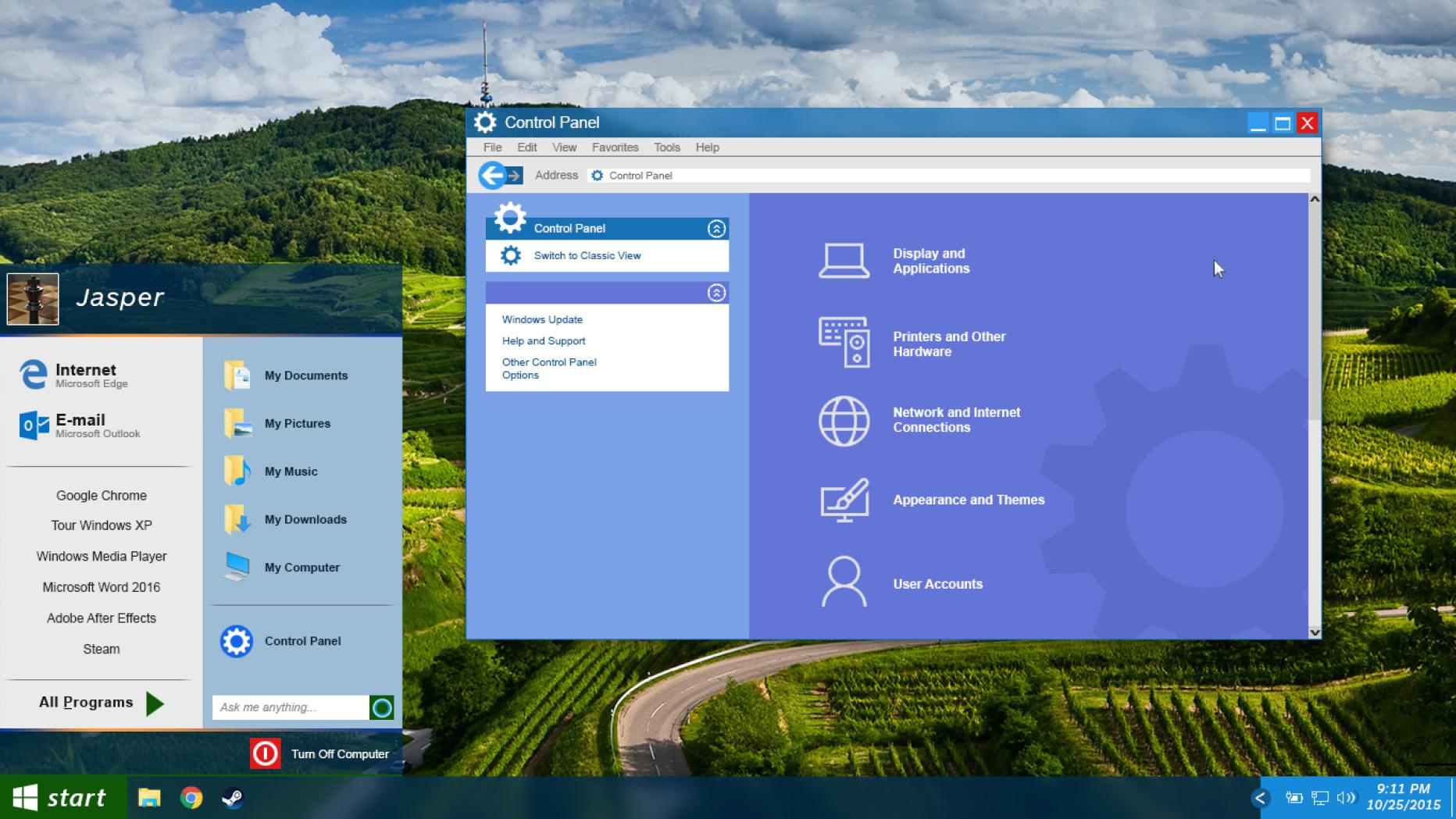Open the View menu
Screen dimensions: 1456x819
click(x=563, y=148)
